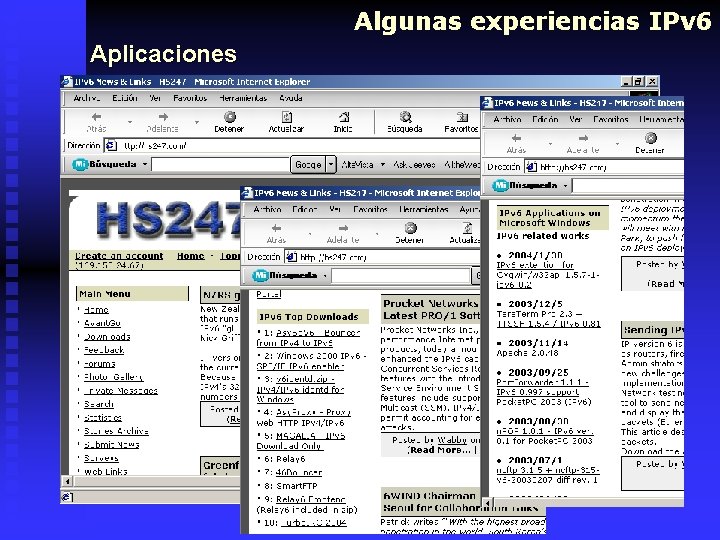The image size is (720, 540).
Task: Open Search link in Main Menu
Action: coord(99,404)
